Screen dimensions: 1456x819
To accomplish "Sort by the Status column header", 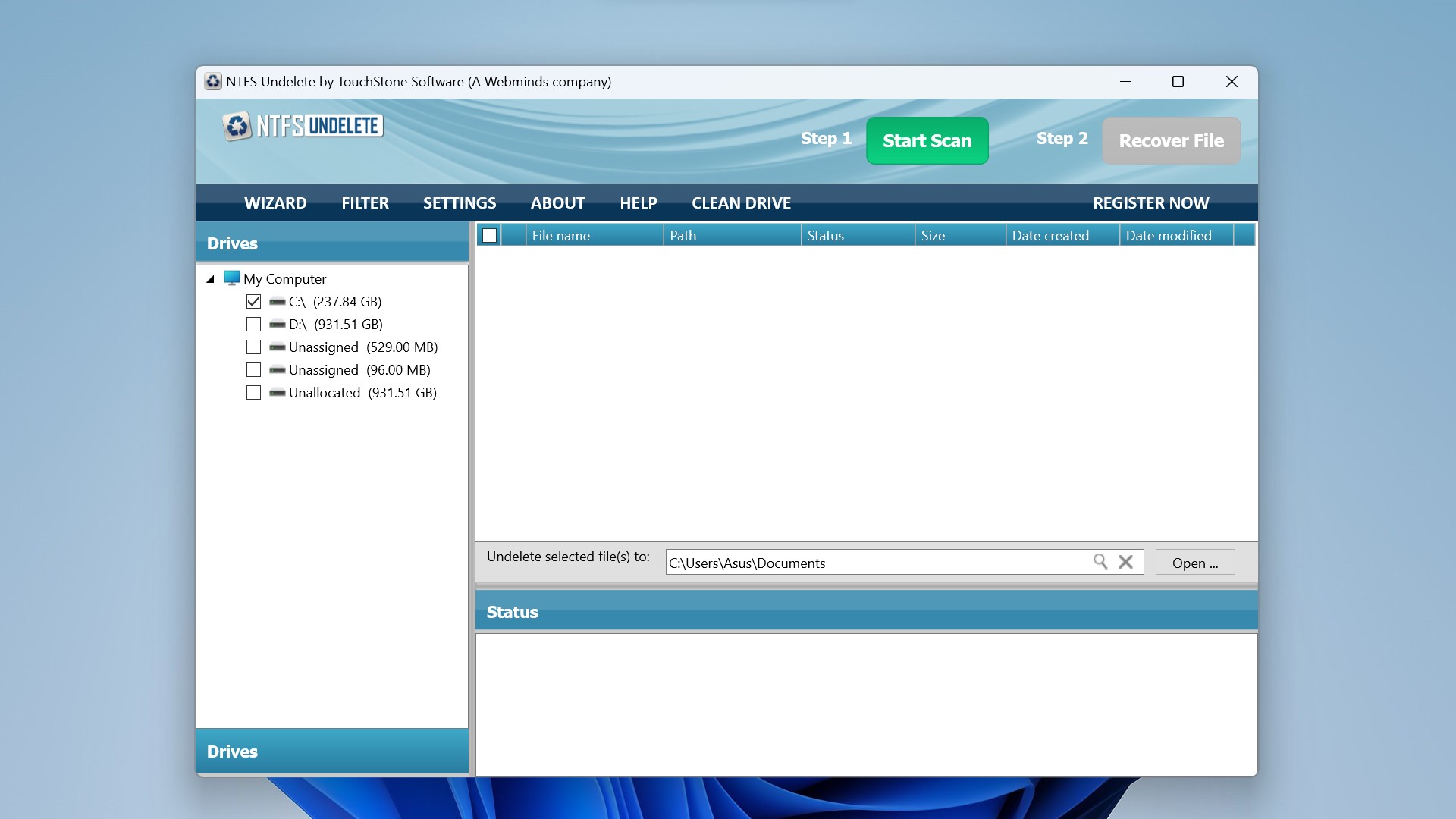I will (x=858, y=236).
